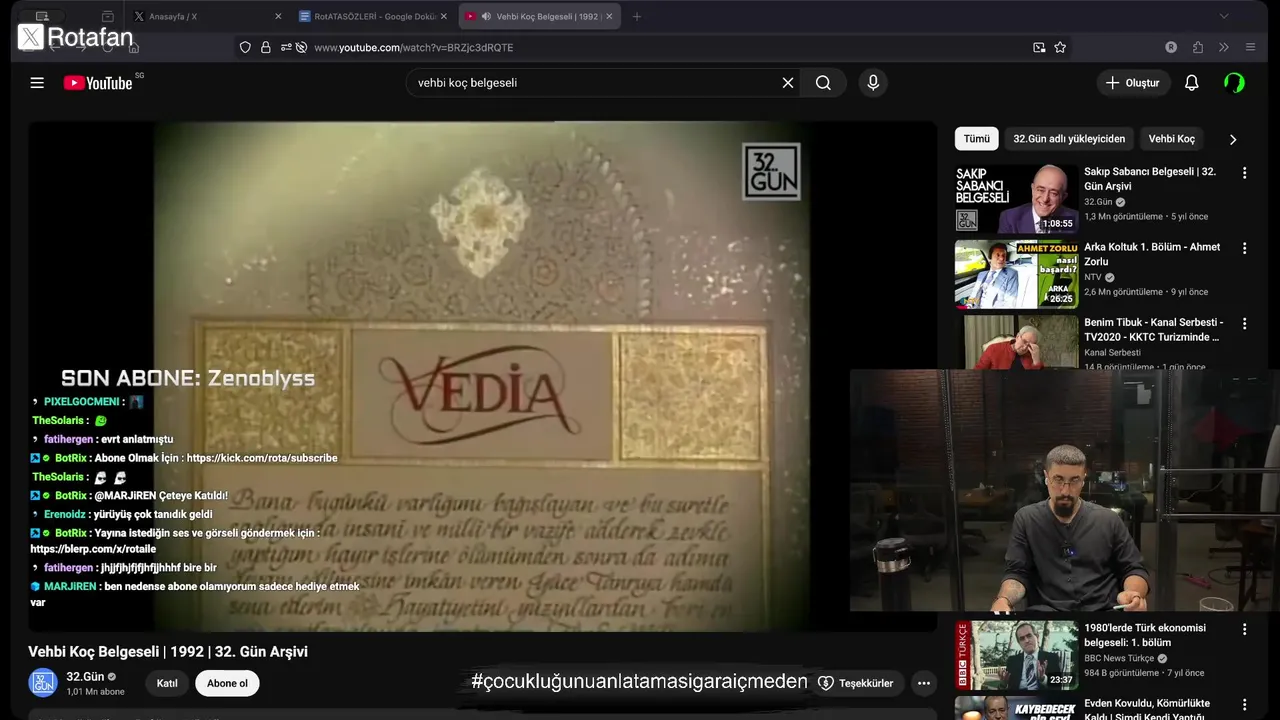More options for Benim Tibuk video
This screenshot has height=720, width=1280.
tap(1245, 324)
